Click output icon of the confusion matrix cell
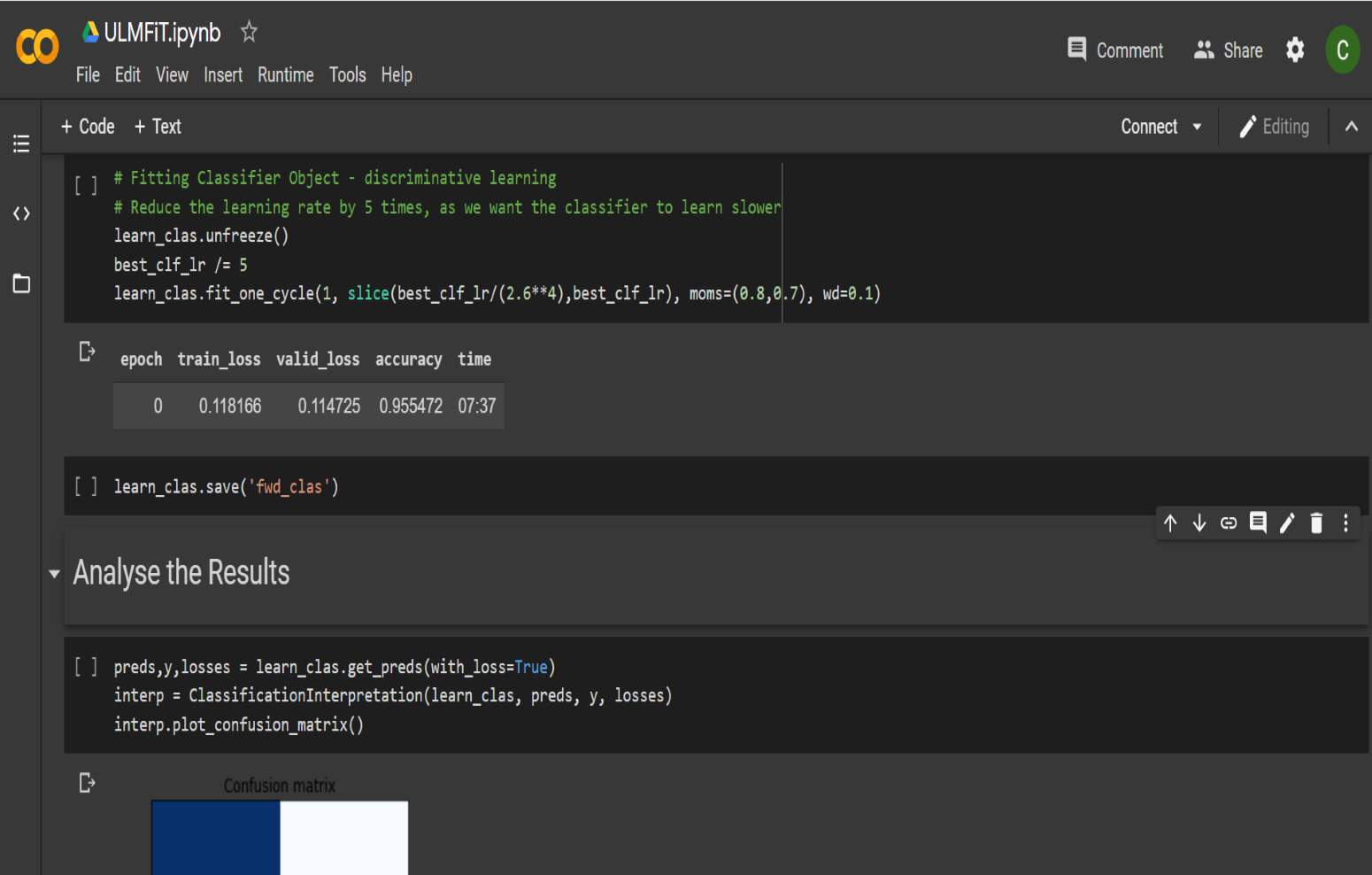 coord(87,783)
